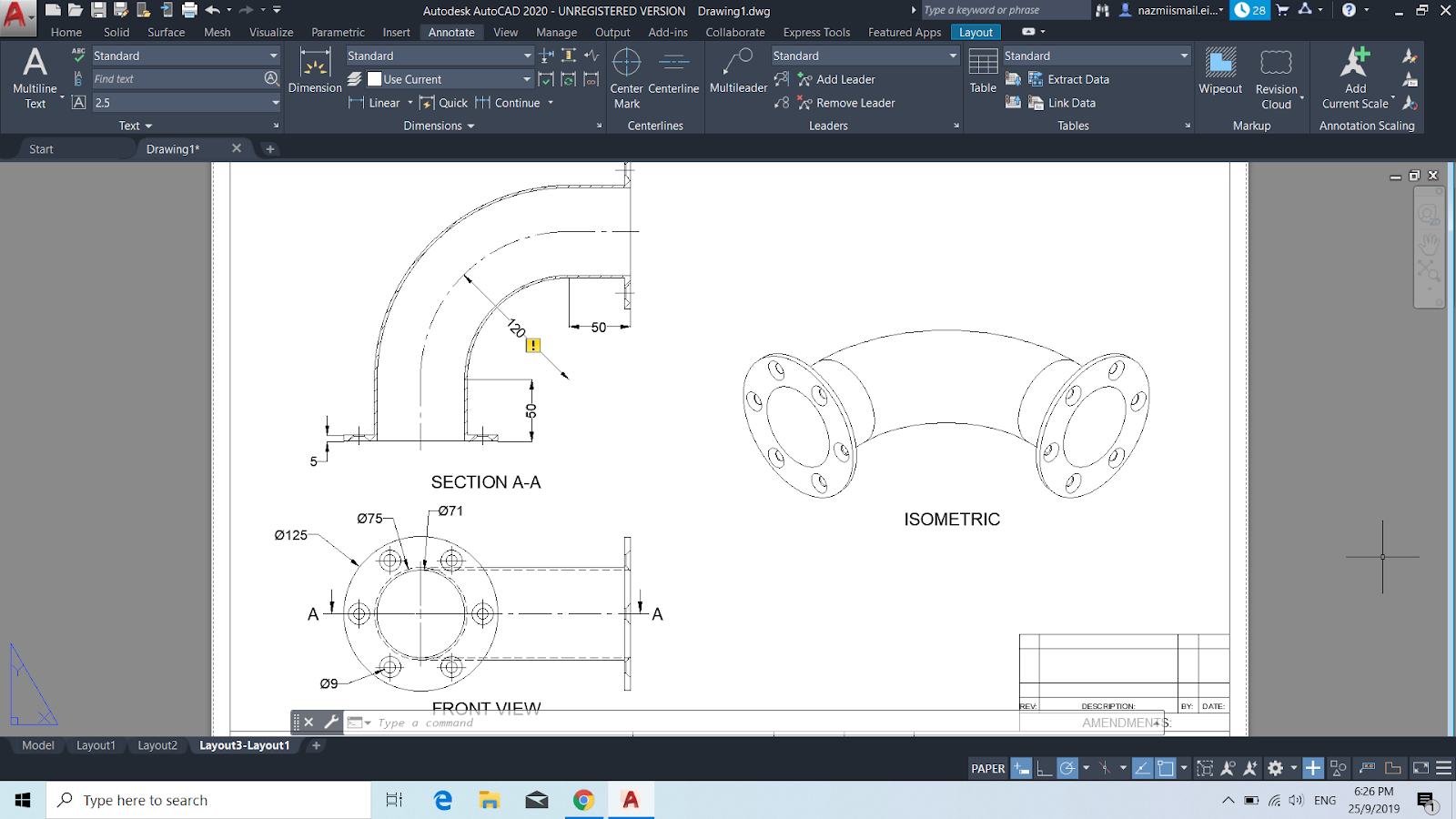This screenshot has height=819, width=1456.
Task: Draw a Revision Cloud
Action: tap(1277, 78)
